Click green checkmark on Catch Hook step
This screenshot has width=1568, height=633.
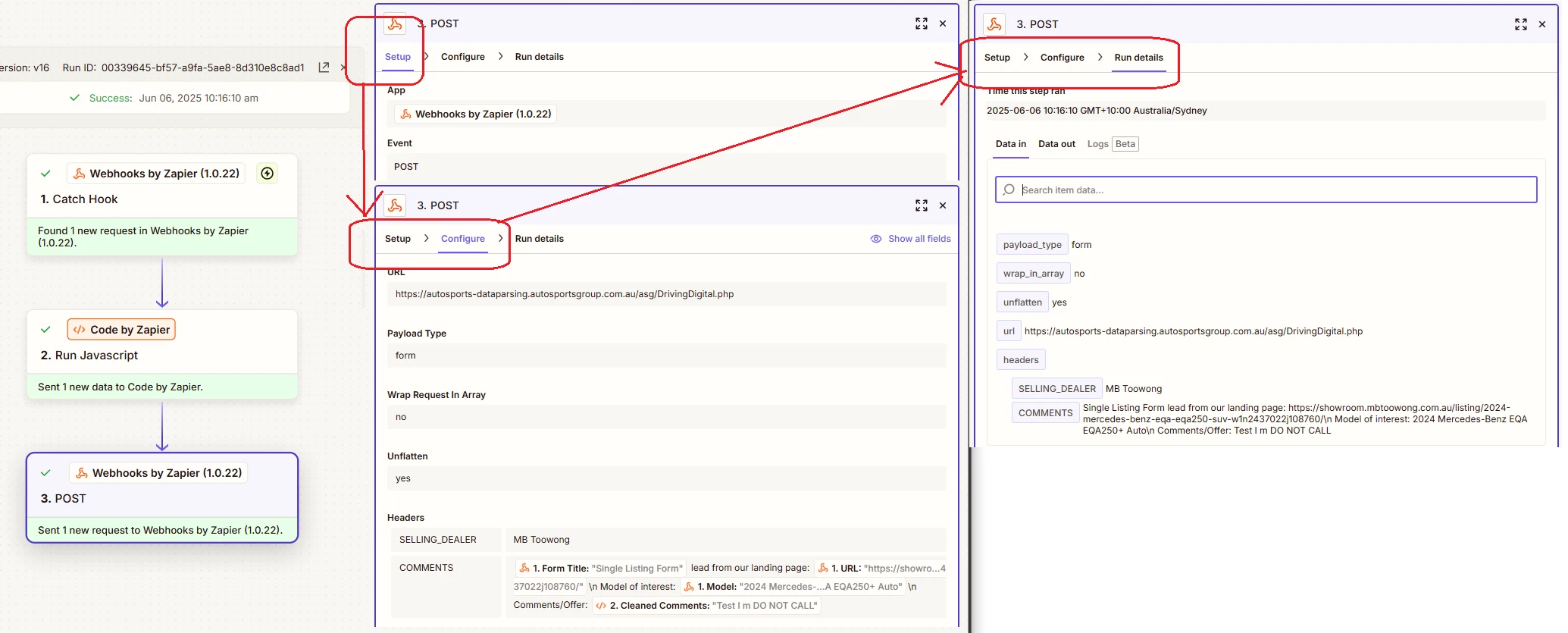pyautogui.click(x=45, y=174)
